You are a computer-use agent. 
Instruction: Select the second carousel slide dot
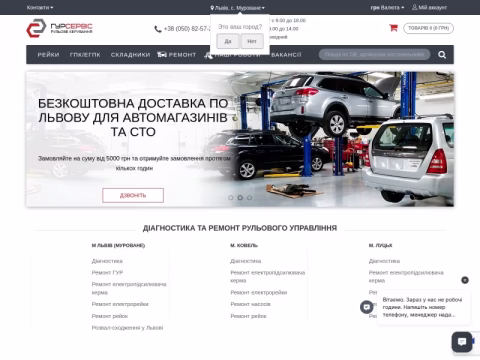tap(240, 198)
